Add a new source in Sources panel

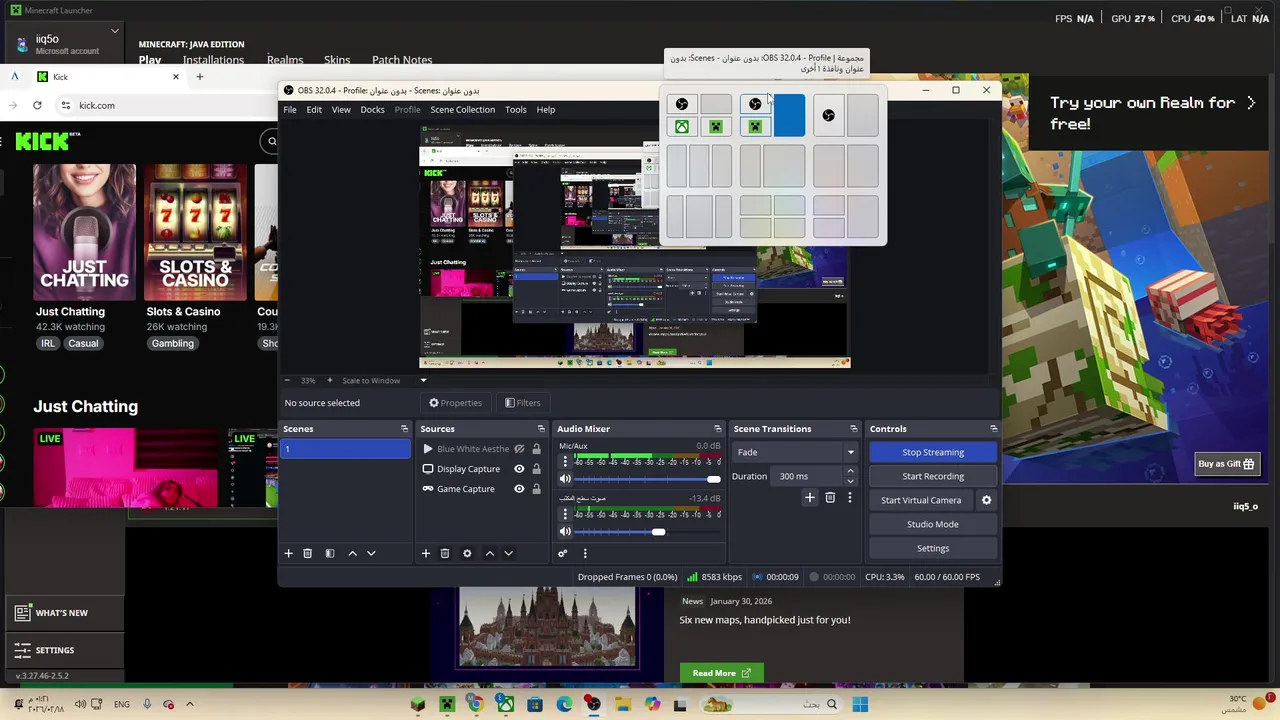click(425, 553)
